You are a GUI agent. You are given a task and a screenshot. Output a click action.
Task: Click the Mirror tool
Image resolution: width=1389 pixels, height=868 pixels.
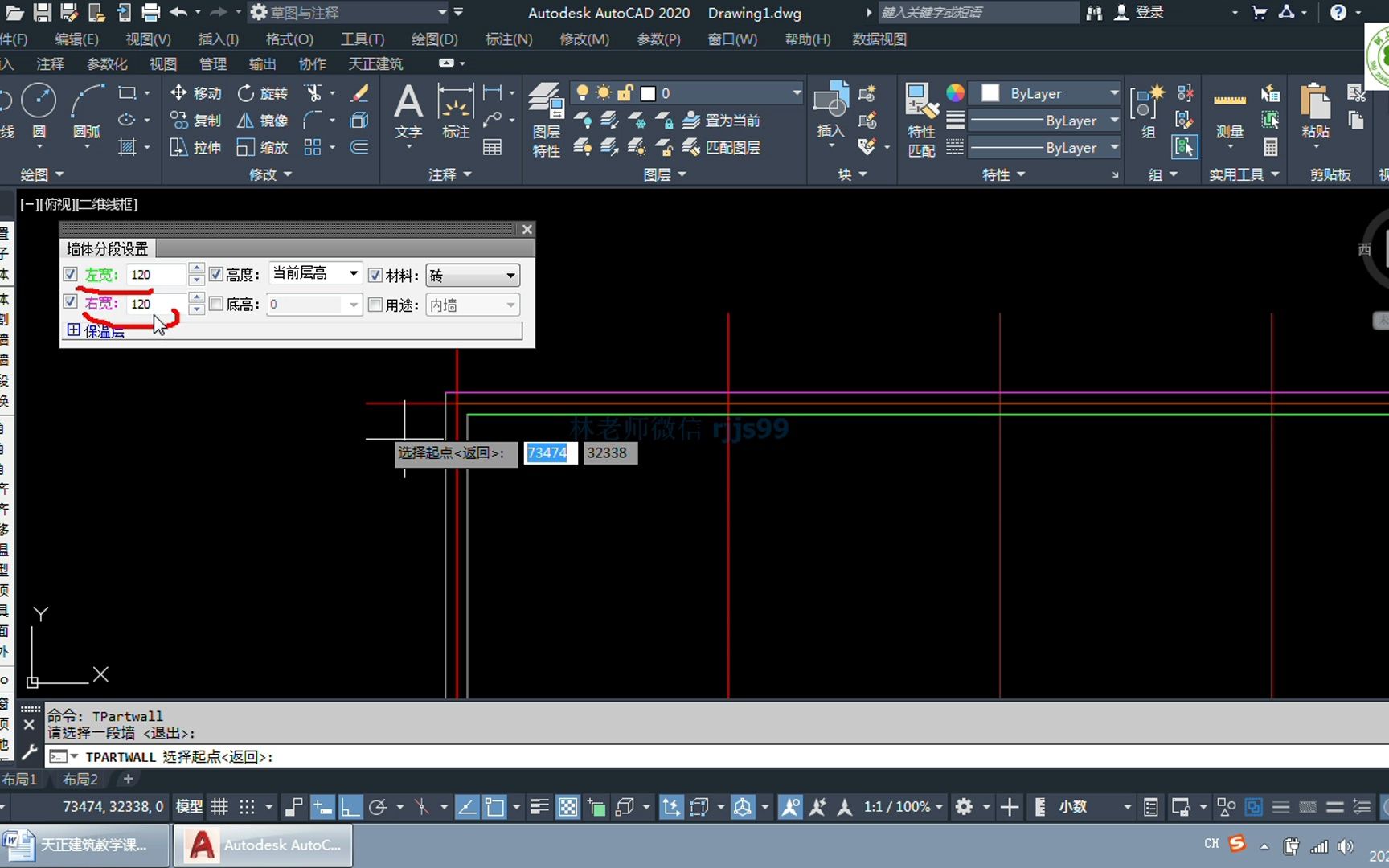[262, 121]
